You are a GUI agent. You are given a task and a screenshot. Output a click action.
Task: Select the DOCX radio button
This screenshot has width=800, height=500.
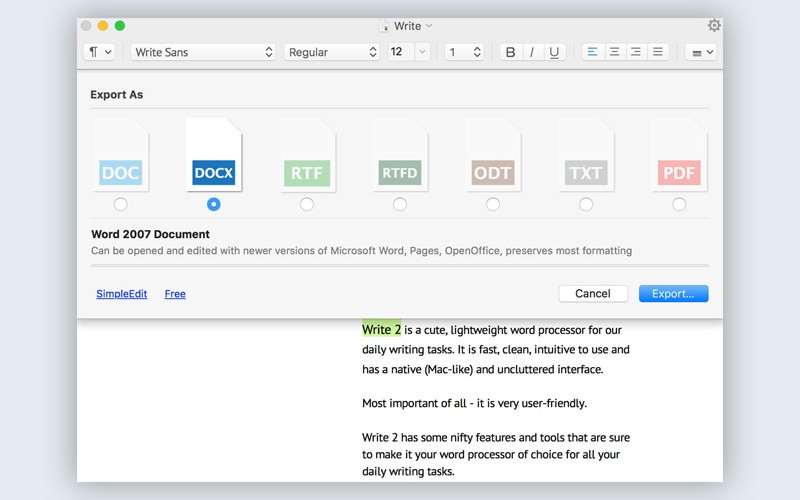(x=214, y=204)
